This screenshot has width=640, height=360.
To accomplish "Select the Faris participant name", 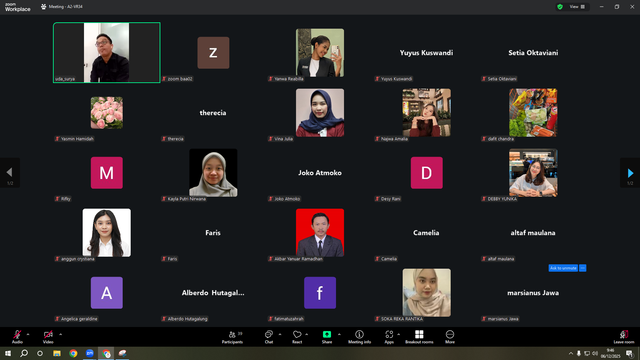I will point(213,233).
